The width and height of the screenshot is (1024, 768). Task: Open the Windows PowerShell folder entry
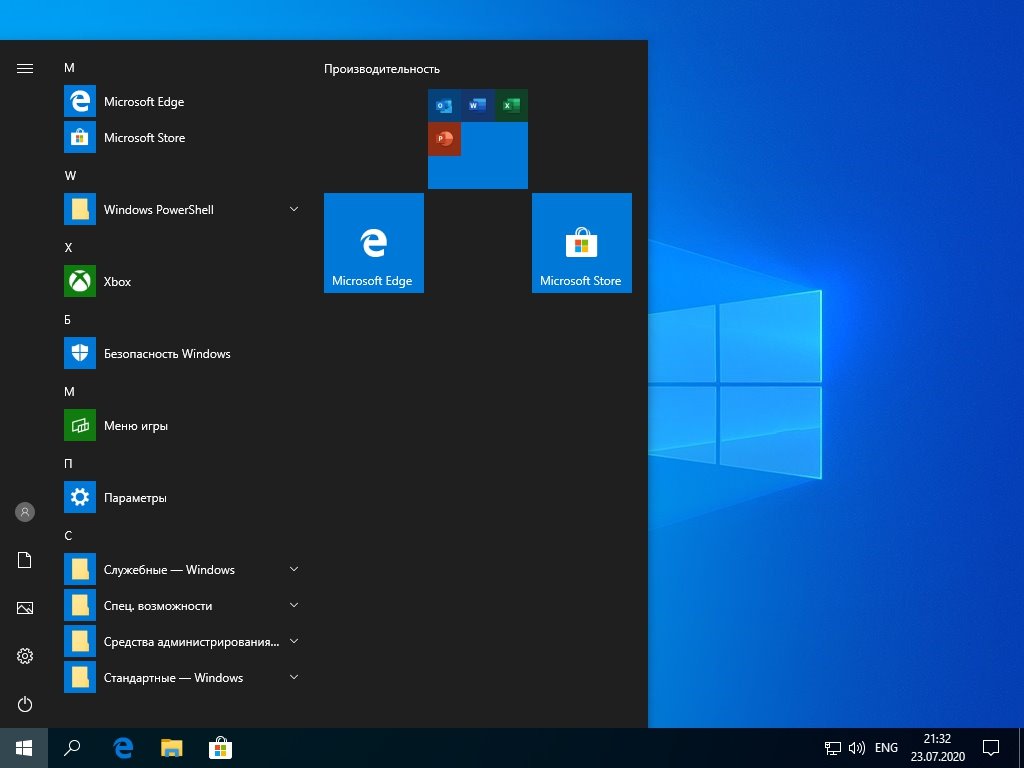click(x=182, y=210)
